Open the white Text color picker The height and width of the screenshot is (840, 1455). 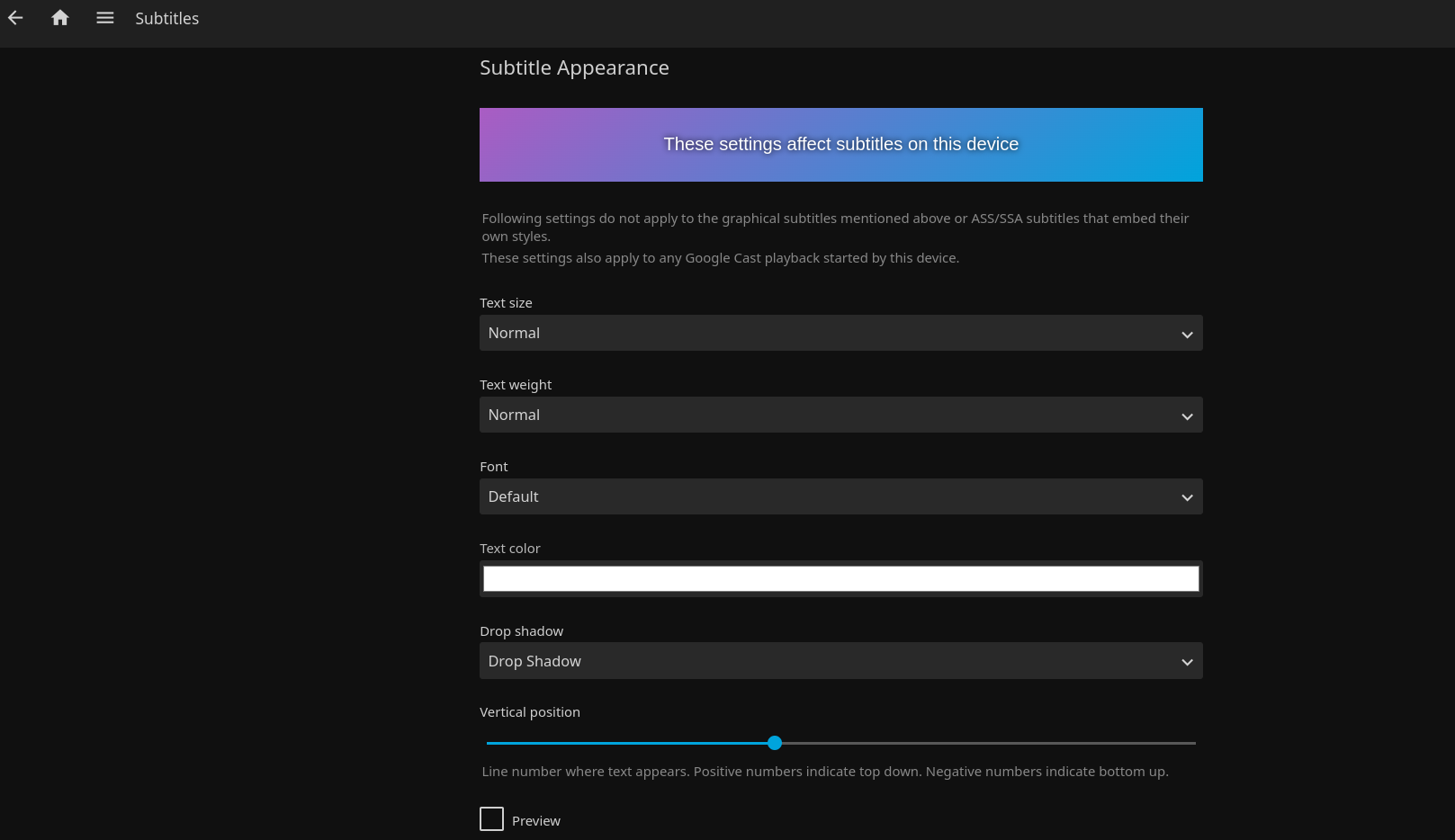click(840, 579)
